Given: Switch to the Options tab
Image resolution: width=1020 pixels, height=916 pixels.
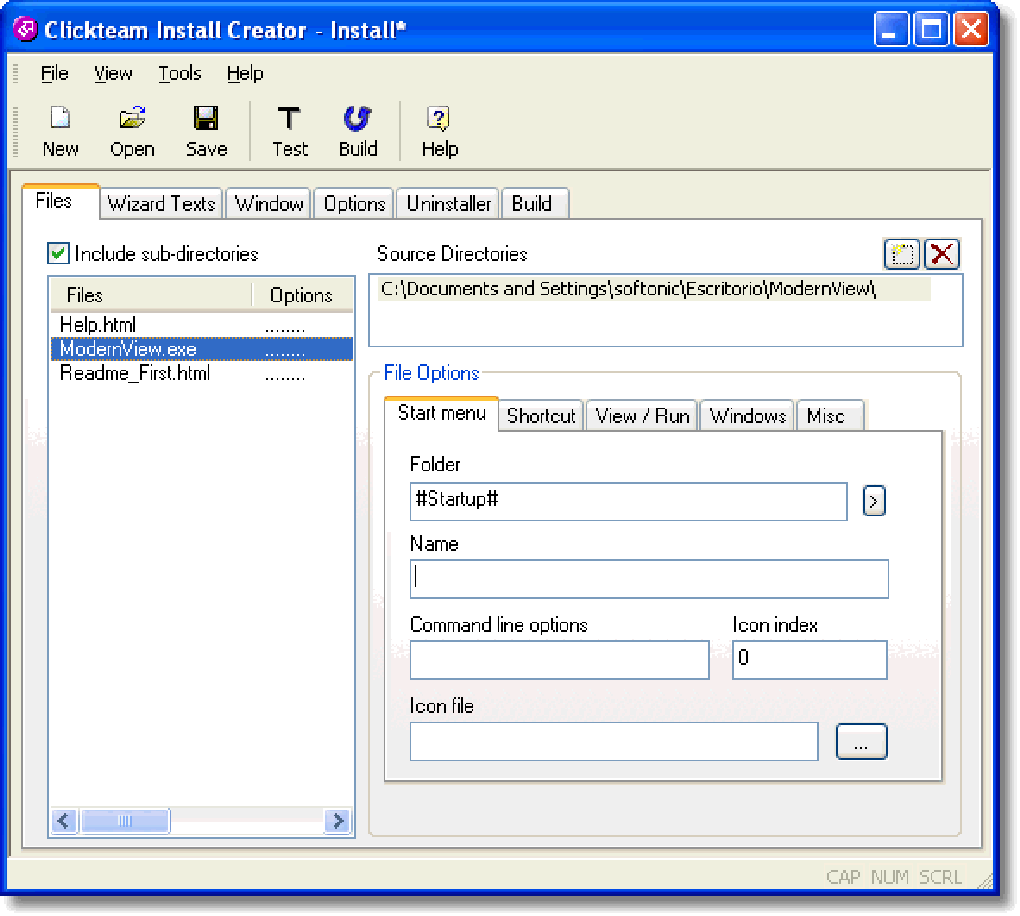Looking at the screenshot, I should (x=355, y=204).
